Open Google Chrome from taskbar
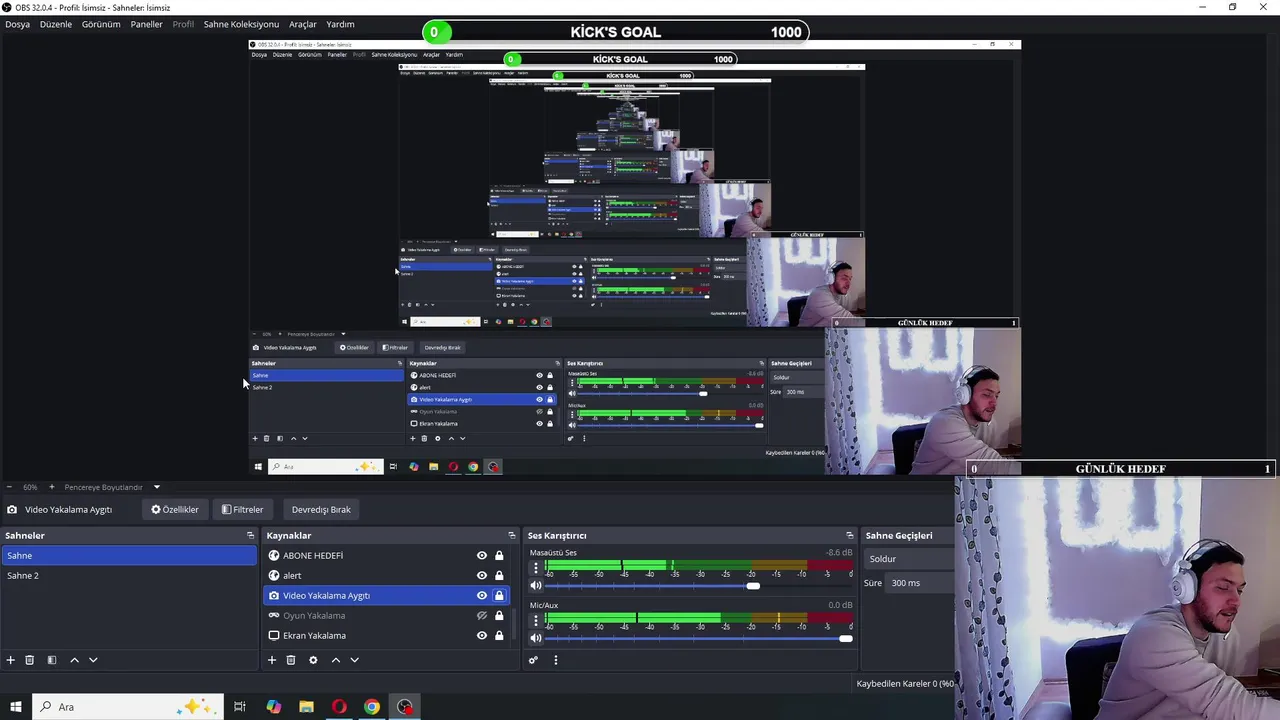The image size is (1280, 720). pyautogui.click(x=372, y=707)
